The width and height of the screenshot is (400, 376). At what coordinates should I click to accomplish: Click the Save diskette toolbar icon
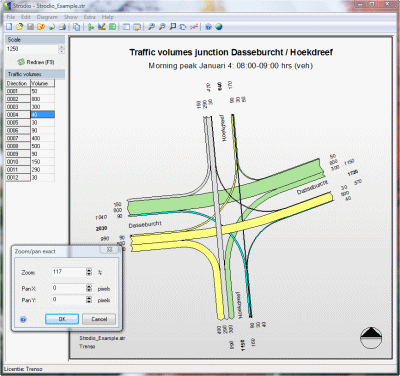30,27
